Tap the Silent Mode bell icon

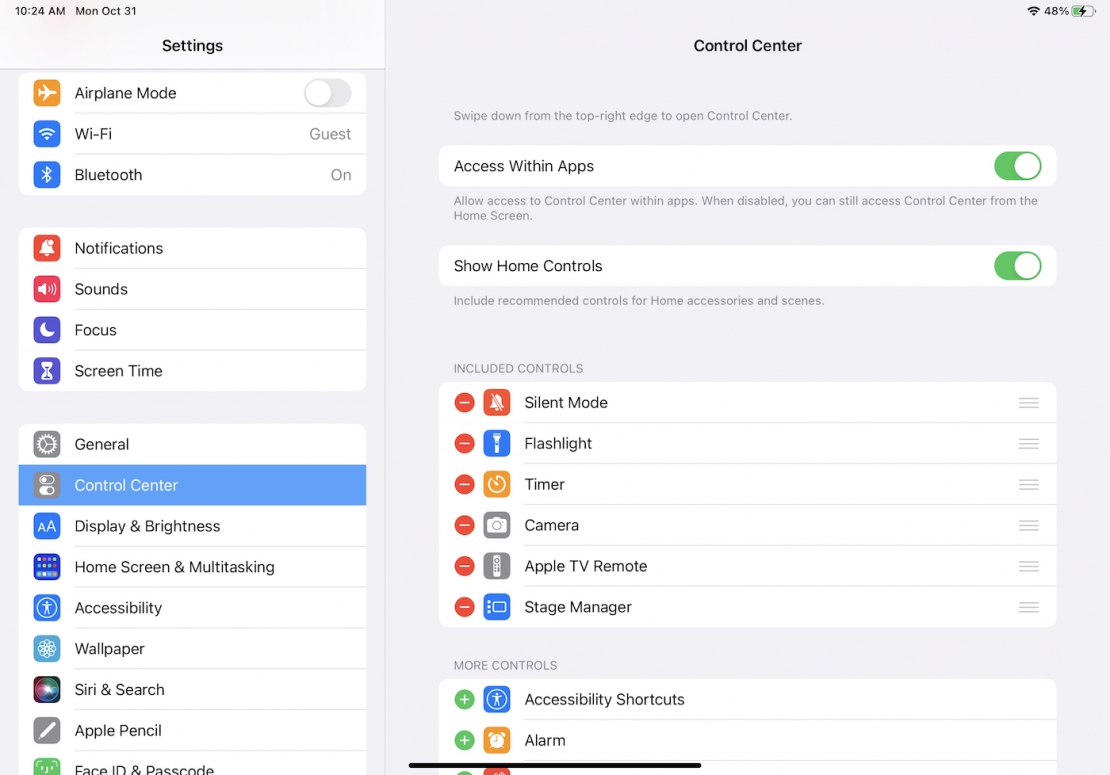[x=497, y=402]
